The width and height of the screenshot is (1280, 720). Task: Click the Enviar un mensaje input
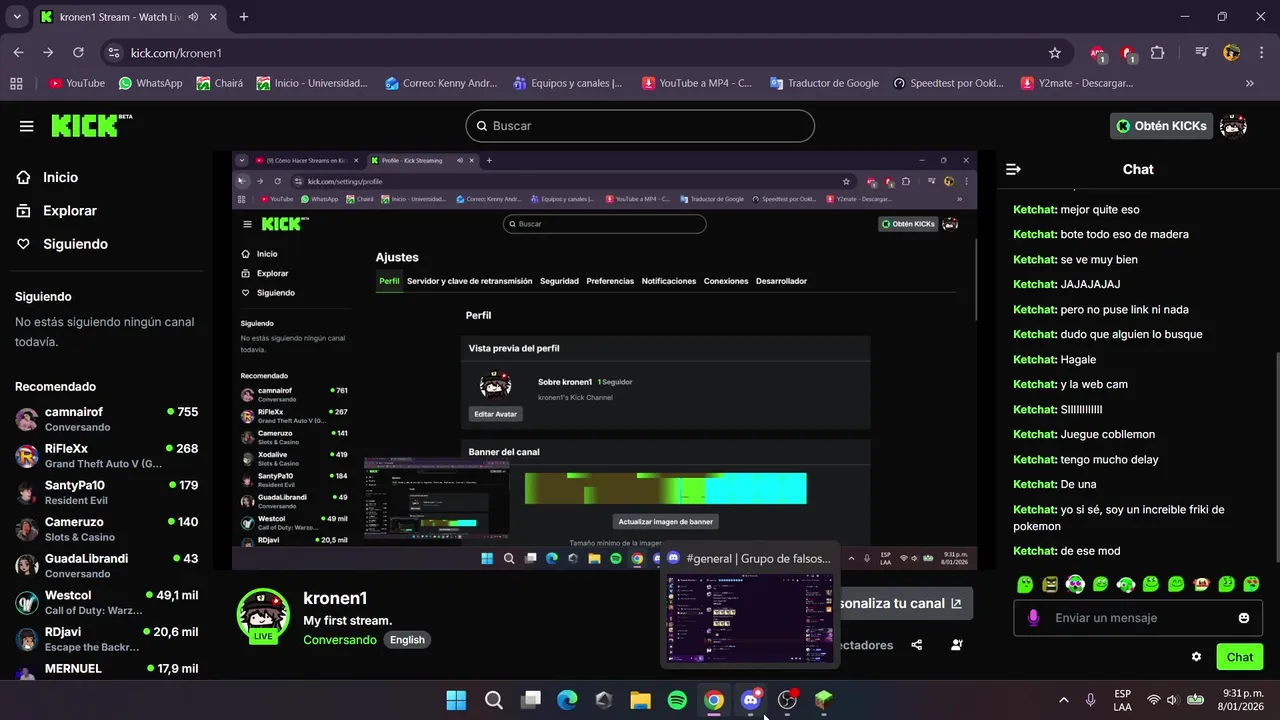pos(1137,618)
